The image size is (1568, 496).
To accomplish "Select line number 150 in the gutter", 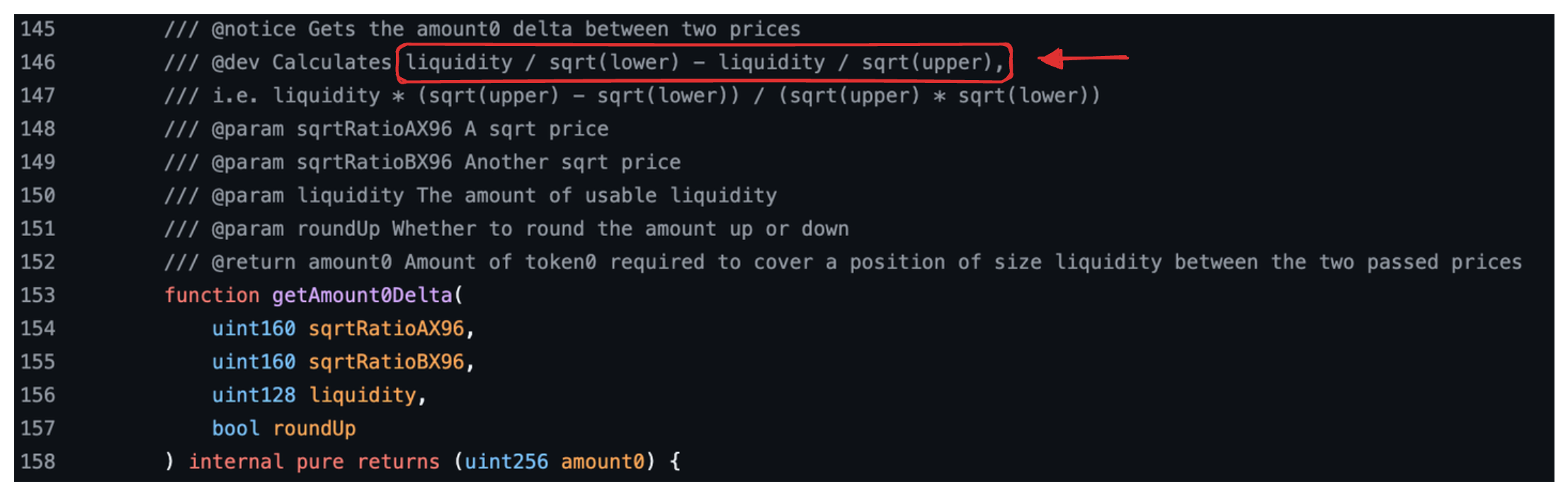I will [38, 195].
